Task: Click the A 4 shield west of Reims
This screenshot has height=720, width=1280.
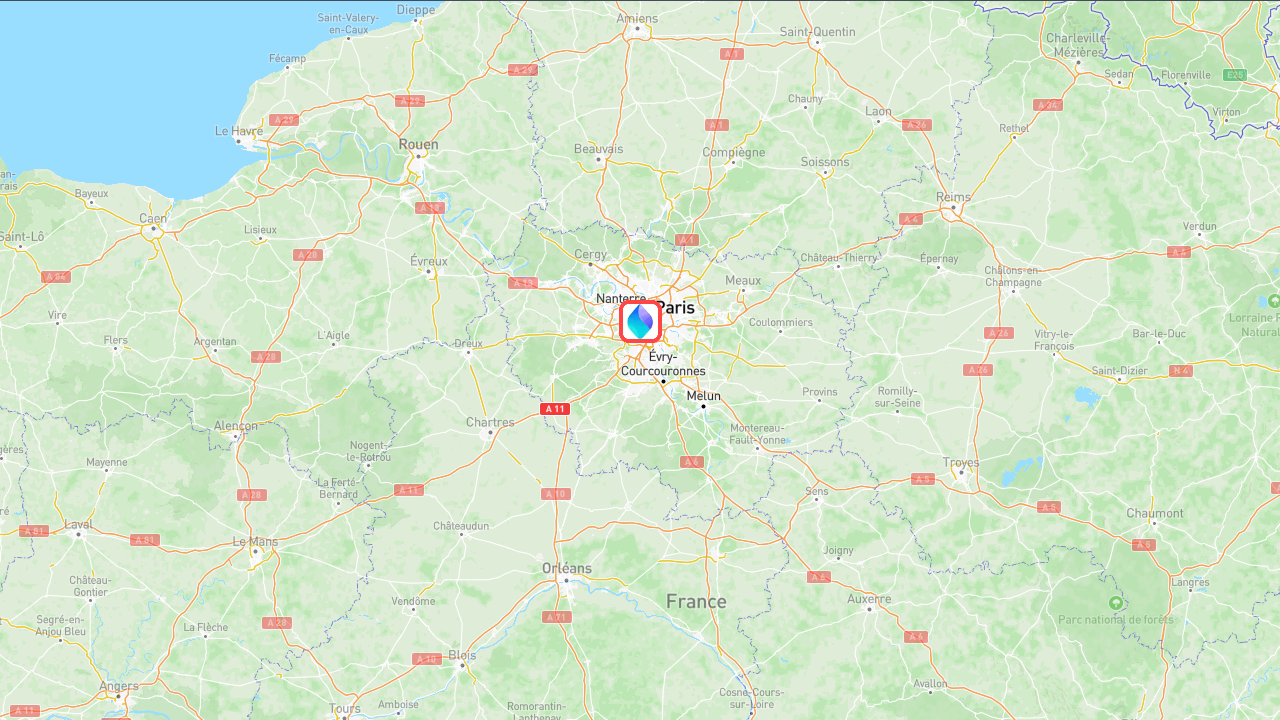Action: [x=910, y=219]
